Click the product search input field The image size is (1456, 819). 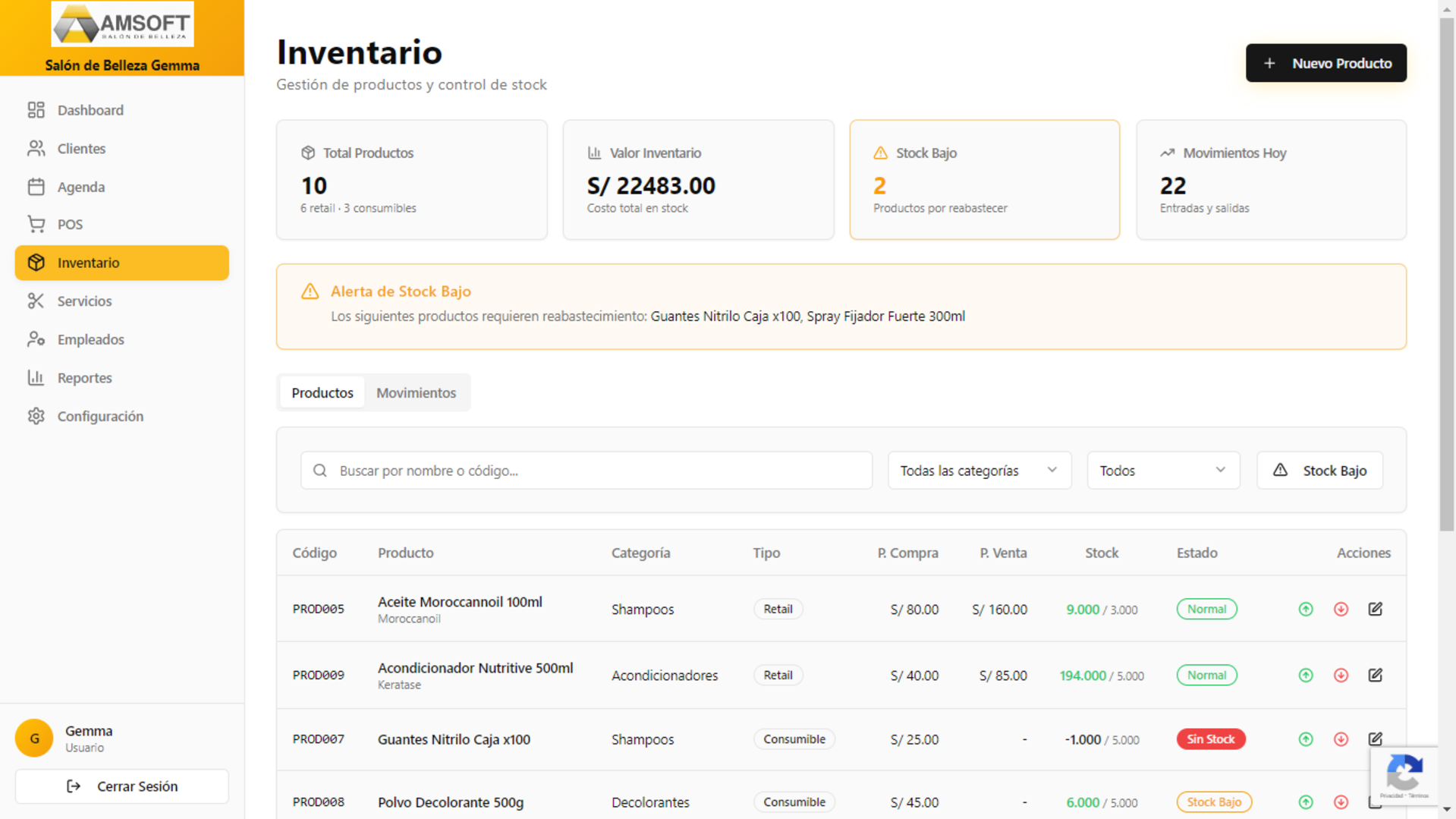pos(586,470)
